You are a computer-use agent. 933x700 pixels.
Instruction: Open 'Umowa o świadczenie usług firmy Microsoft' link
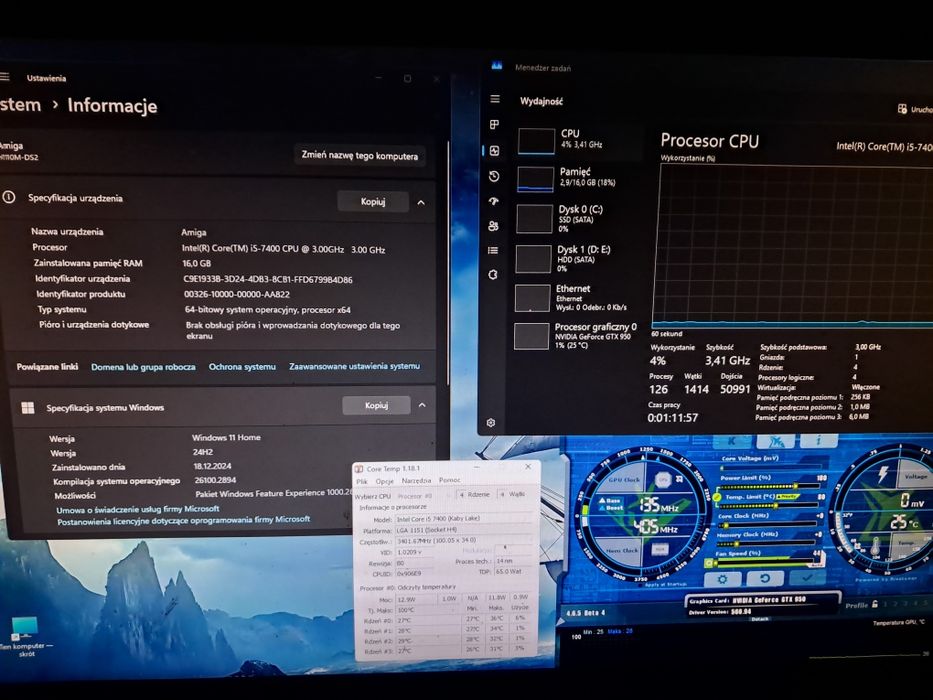138,510
